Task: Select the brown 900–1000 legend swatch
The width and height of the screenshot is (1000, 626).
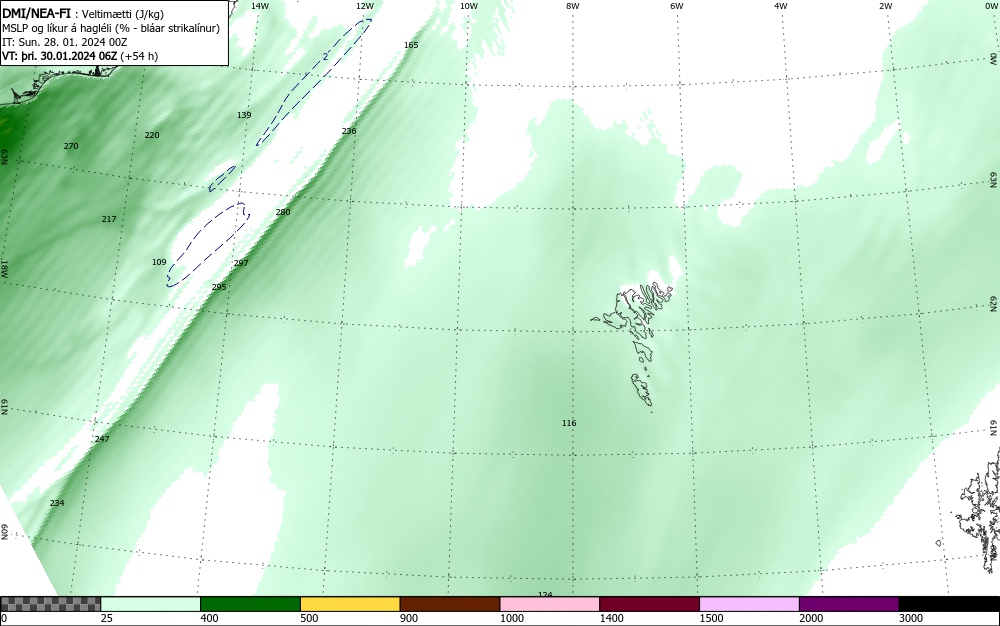Action: (x=450, y=604)
